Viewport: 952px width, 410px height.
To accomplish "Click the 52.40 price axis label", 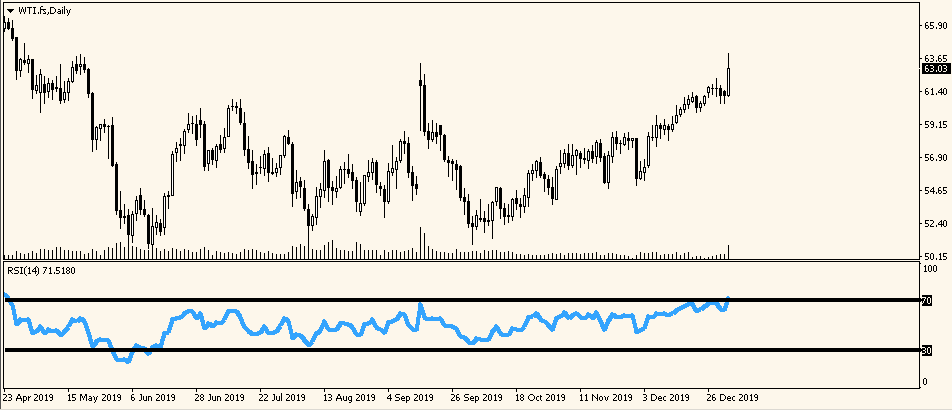I will coord(935,223).
